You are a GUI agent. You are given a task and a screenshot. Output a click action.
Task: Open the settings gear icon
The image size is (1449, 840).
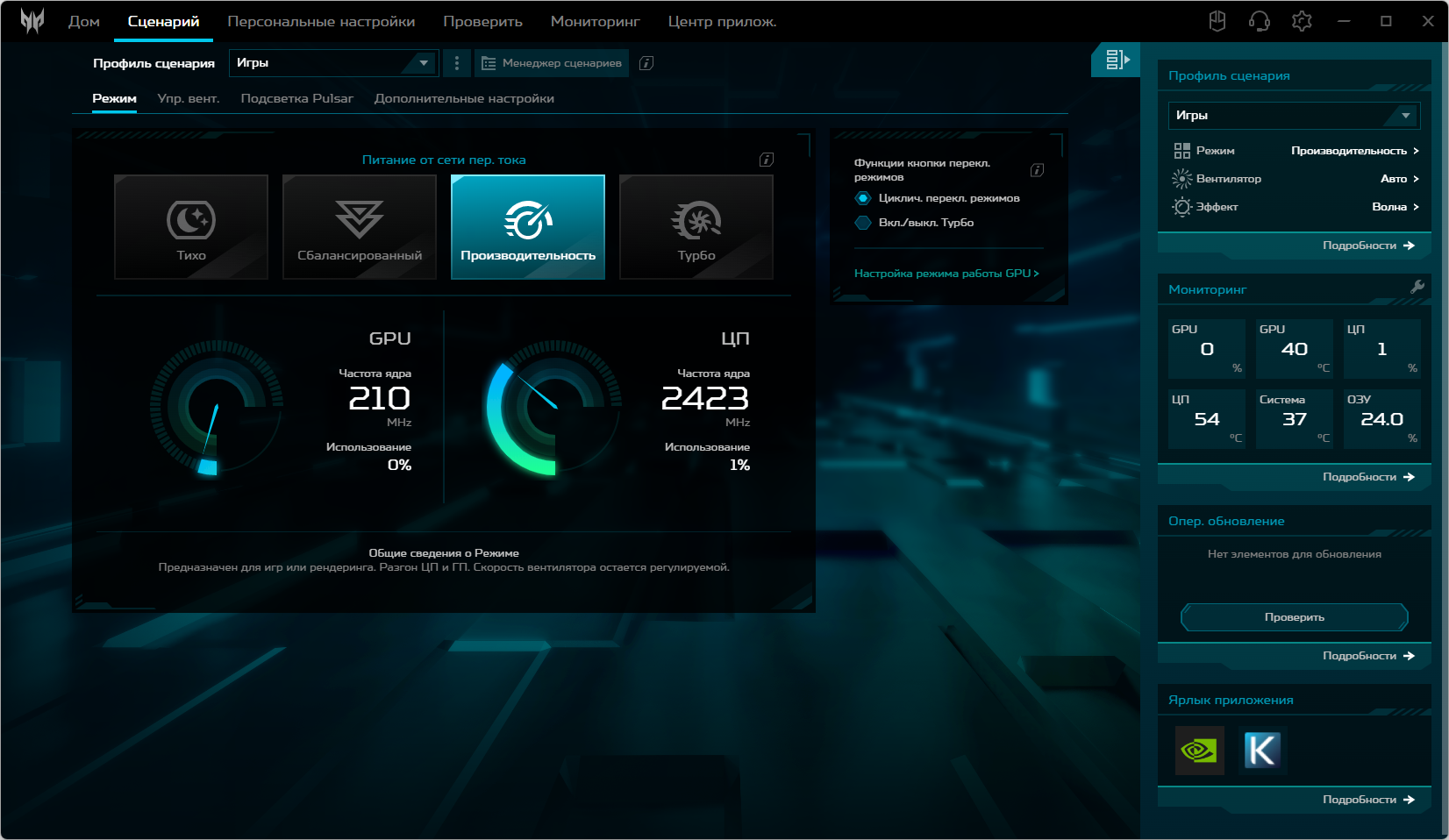(1302, 21)
